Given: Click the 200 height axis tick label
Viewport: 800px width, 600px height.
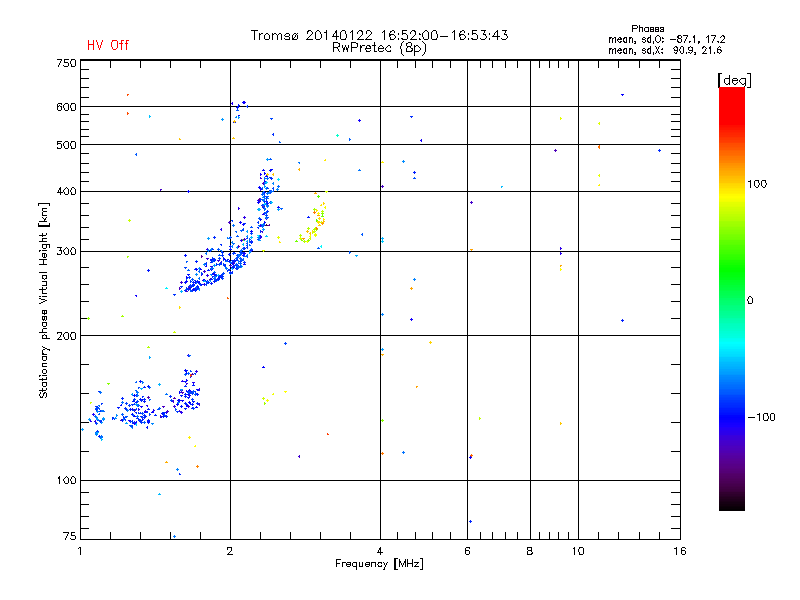Looking at the screenshot, I should tap(66, 336).
